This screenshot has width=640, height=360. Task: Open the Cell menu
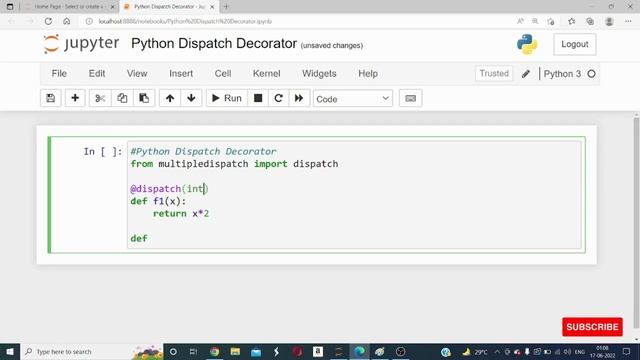(x=223, y=73)
